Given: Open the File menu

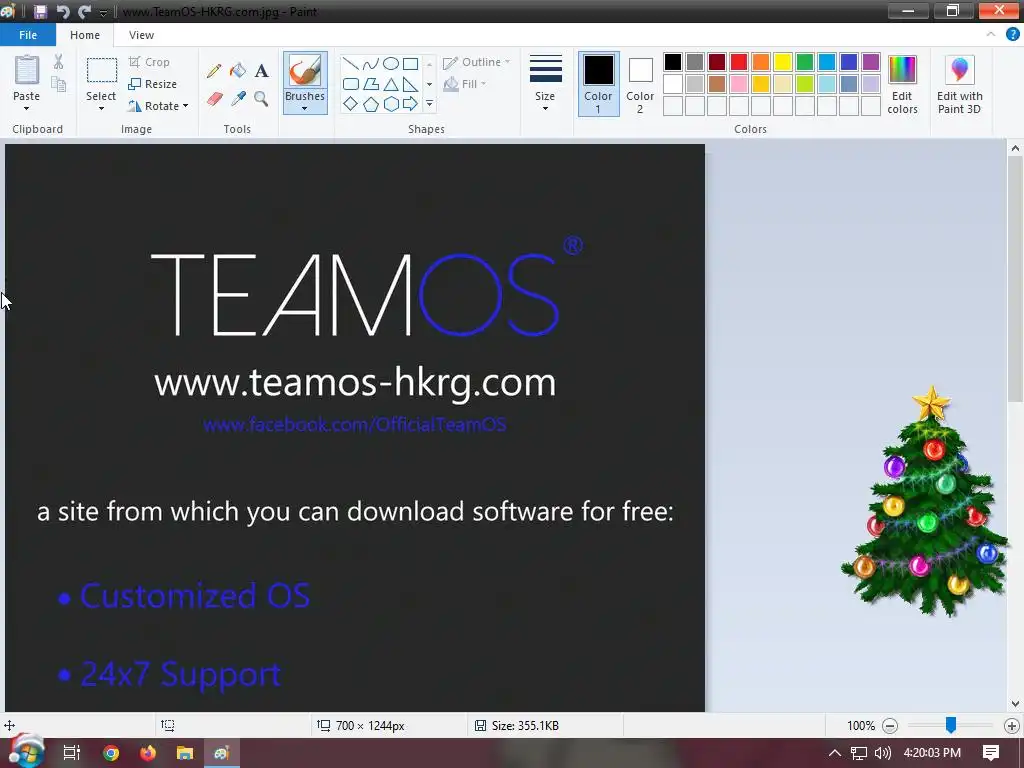Looking at the screenshot, I should (28, 35).
